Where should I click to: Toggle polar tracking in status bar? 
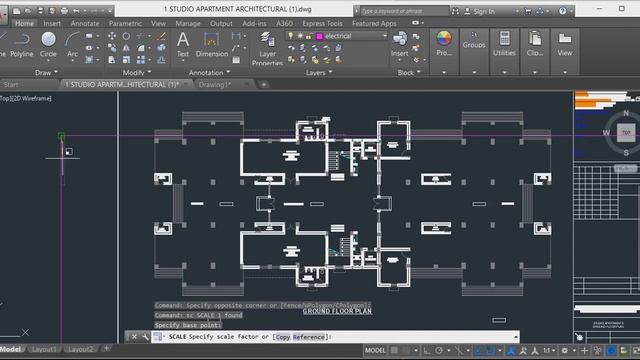coord(439,351)
